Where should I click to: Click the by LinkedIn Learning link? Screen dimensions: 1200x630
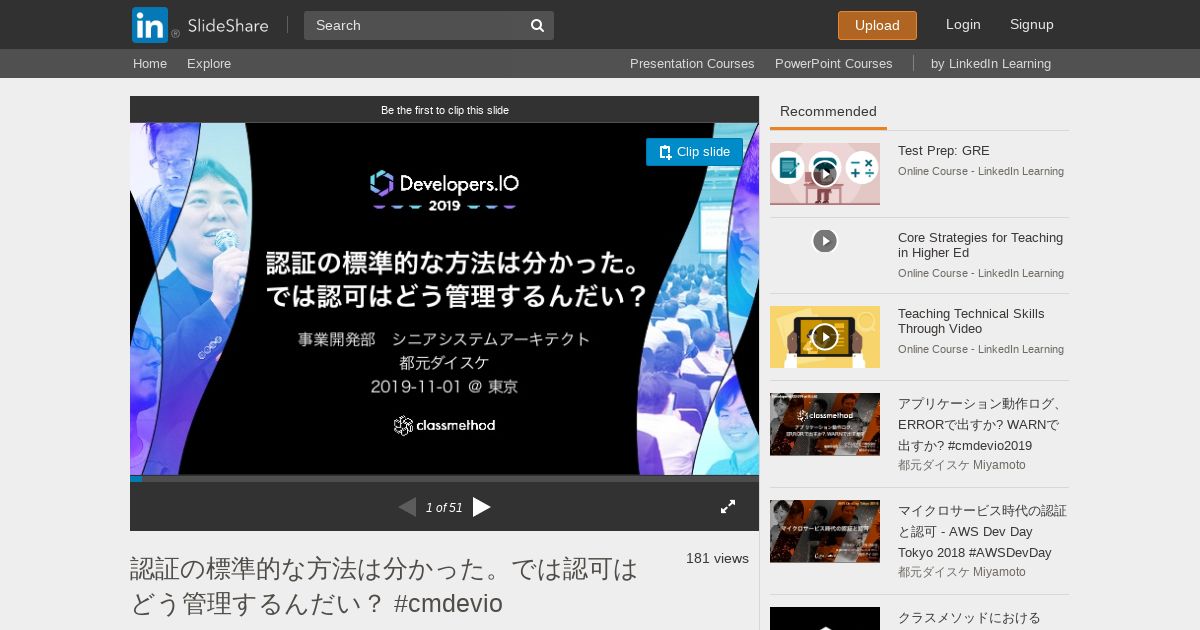(991, 64)
